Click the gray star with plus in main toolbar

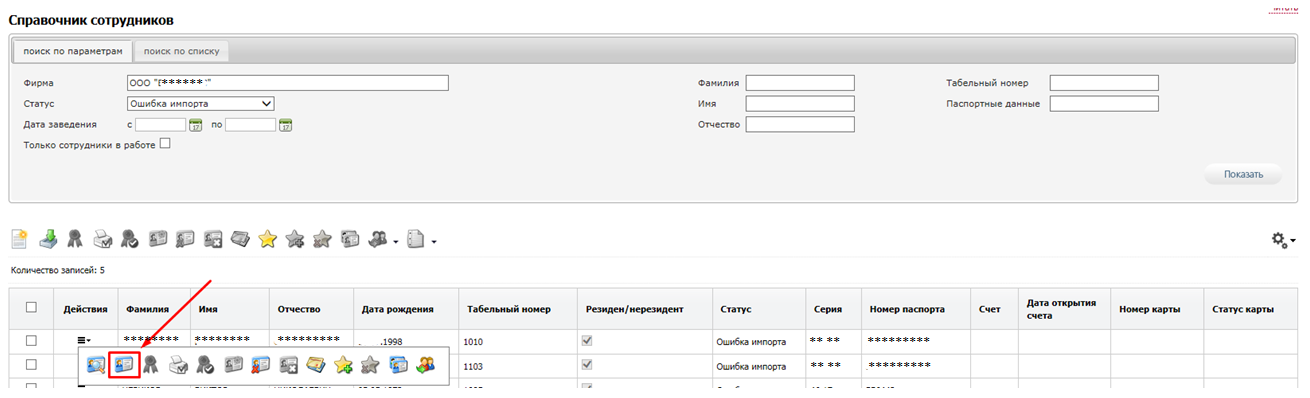[295, 238]
